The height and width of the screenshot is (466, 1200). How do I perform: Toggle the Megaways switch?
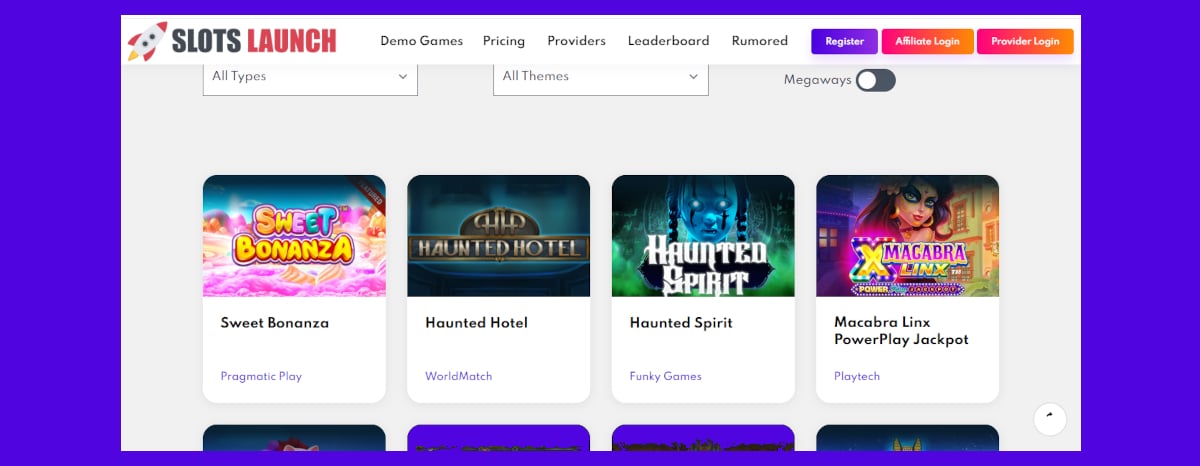pos(875,80)
